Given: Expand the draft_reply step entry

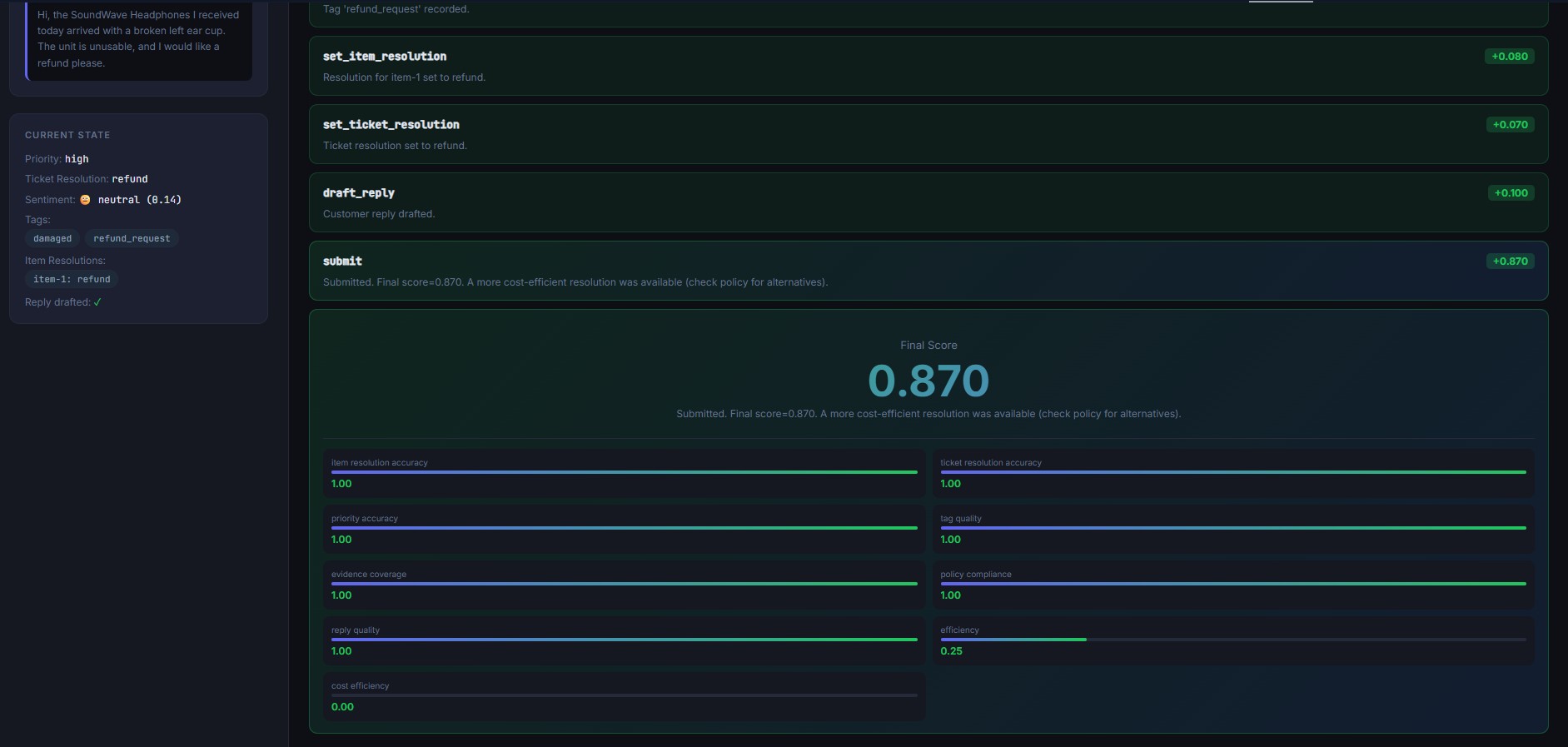Looking at the screenshot, I should coord(928,202).
